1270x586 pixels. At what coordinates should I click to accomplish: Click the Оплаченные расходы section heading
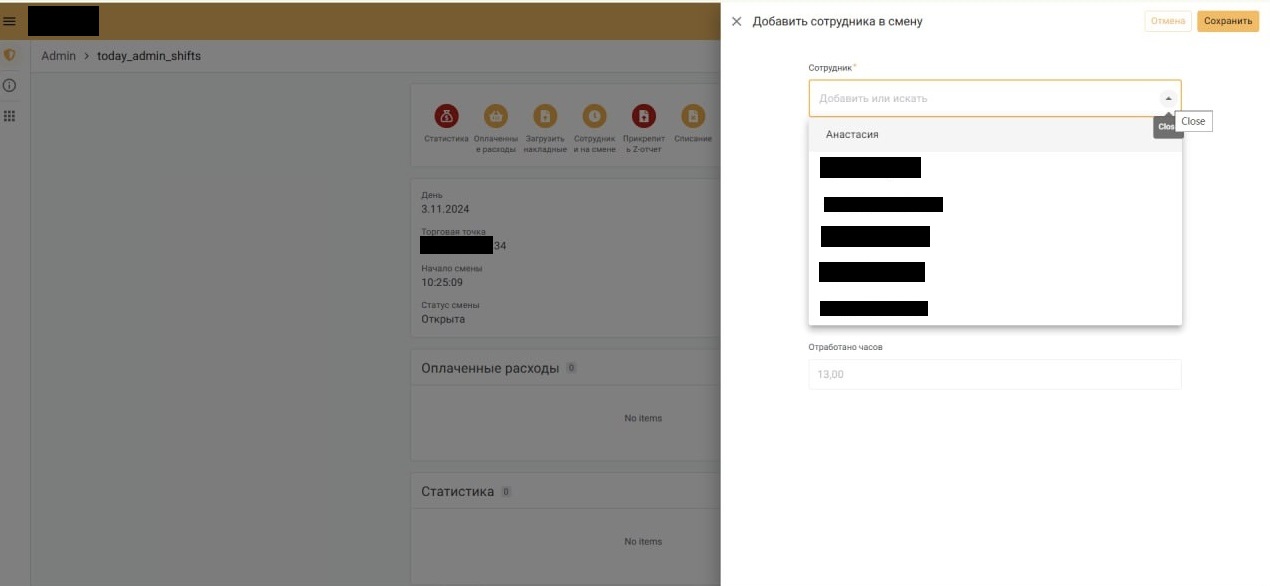(490, 368)
